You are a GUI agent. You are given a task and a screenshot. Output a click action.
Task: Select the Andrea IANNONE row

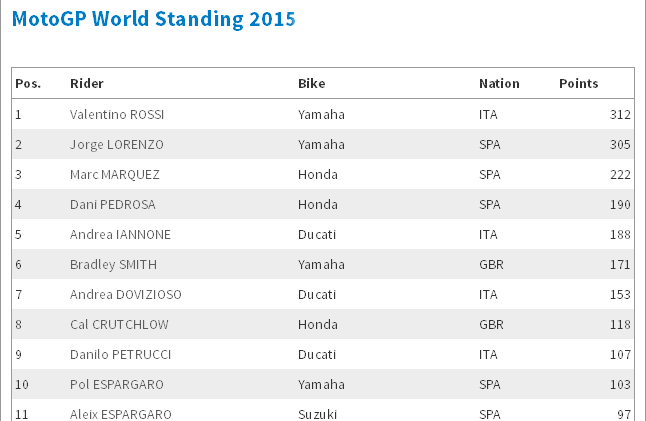[x=323, y=234]
